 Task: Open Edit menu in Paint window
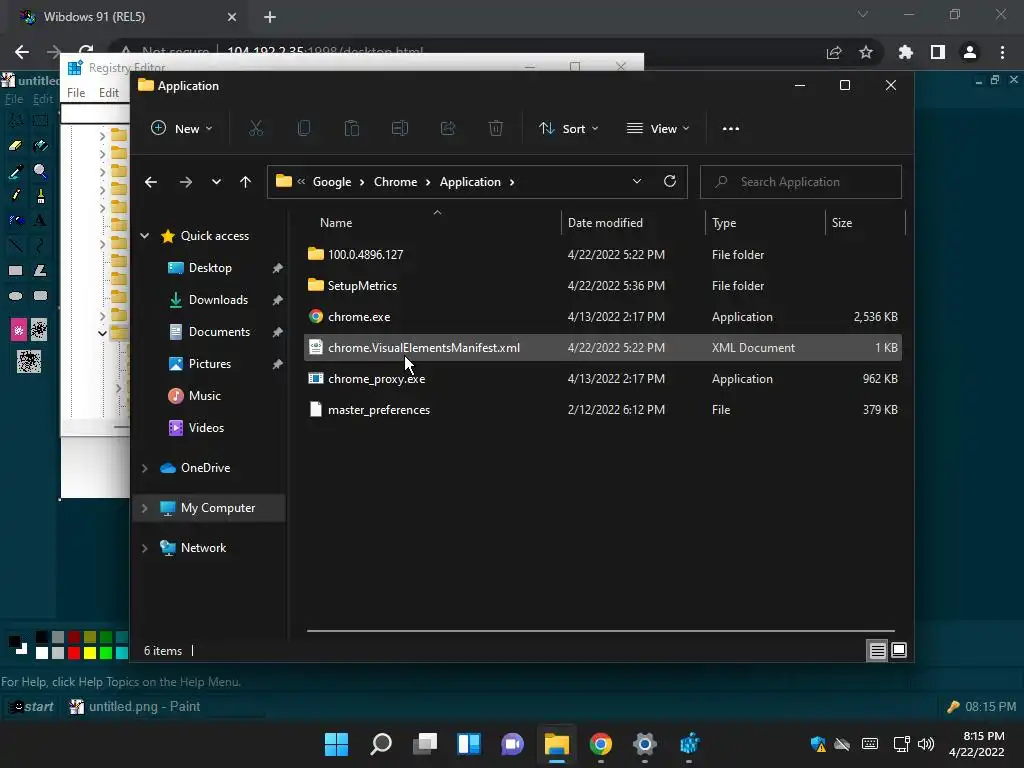click(43, 99)
